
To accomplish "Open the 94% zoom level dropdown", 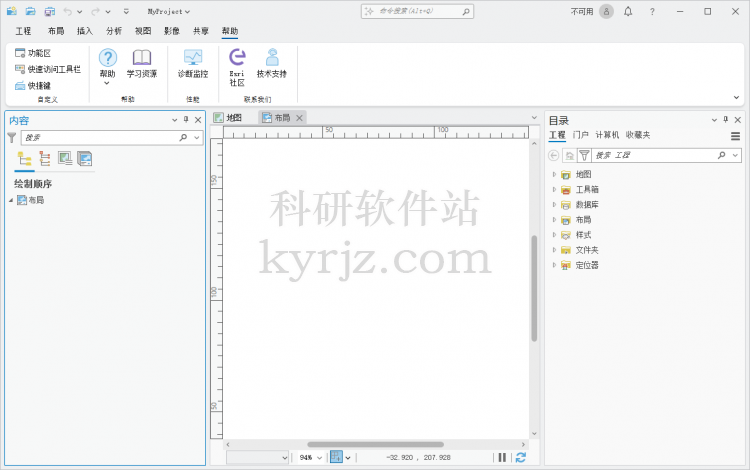I will tap(319, 458).
